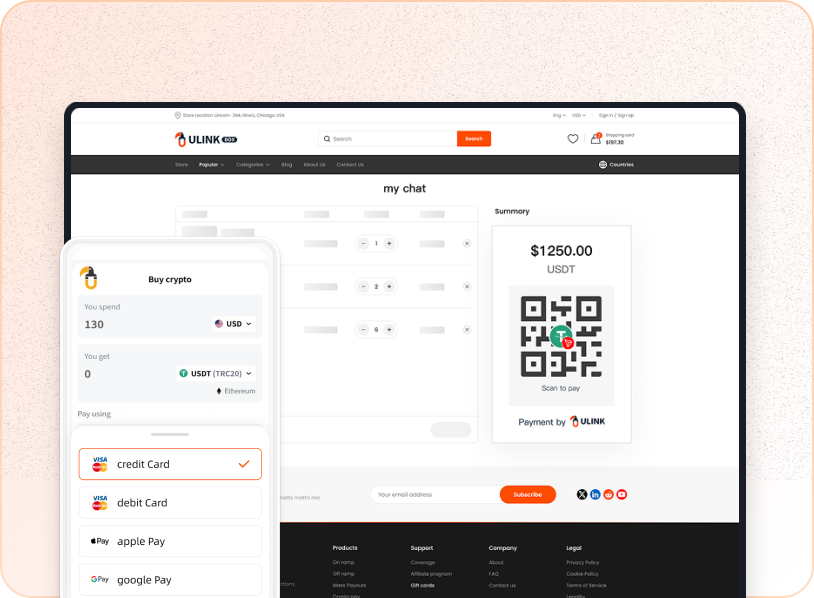
Task: Expand the Categories menu dropdown
Action: click(x=252, y=164)
